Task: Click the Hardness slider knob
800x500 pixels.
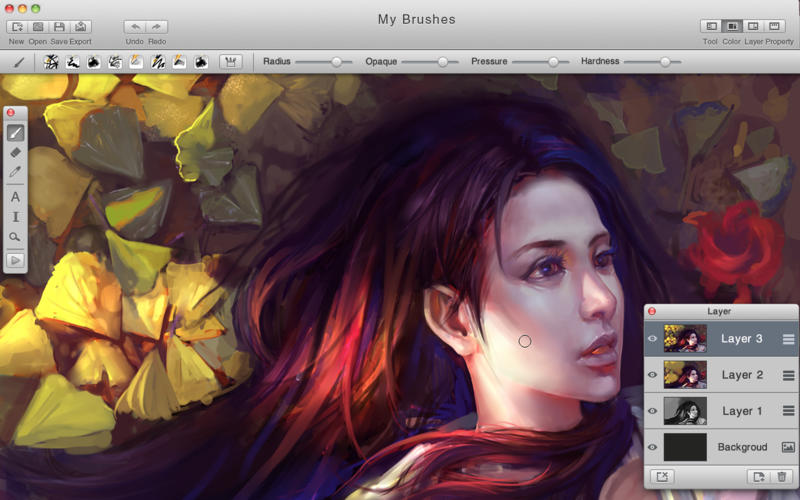Action: click(665, 62)
